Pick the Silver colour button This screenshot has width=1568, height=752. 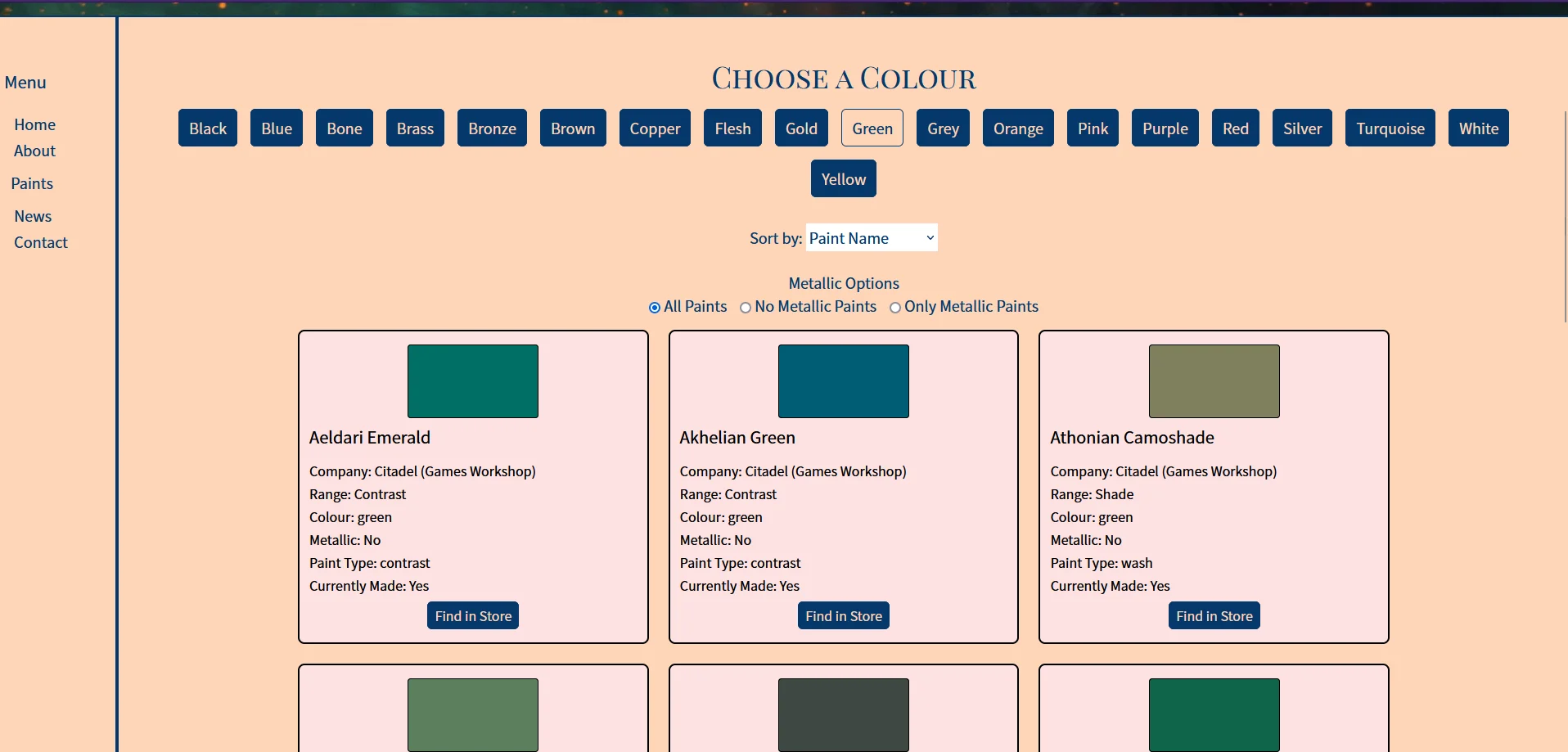tap(1302, 128)
